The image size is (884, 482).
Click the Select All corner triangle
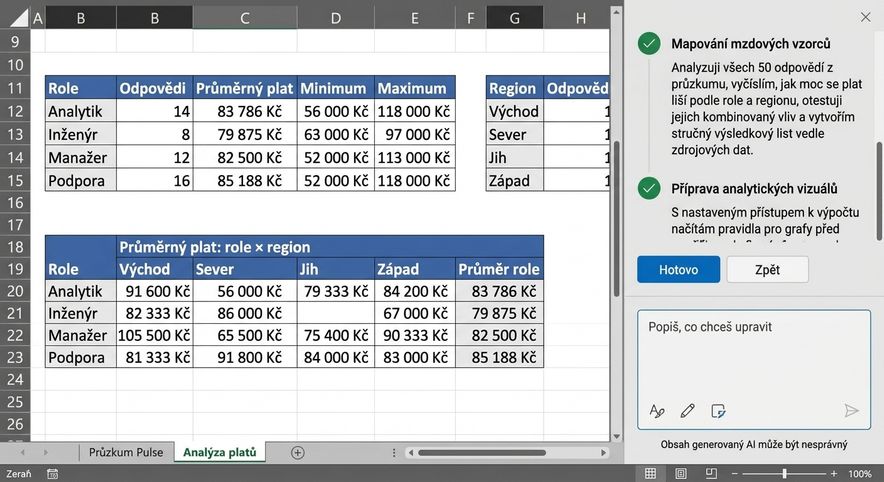18,17
